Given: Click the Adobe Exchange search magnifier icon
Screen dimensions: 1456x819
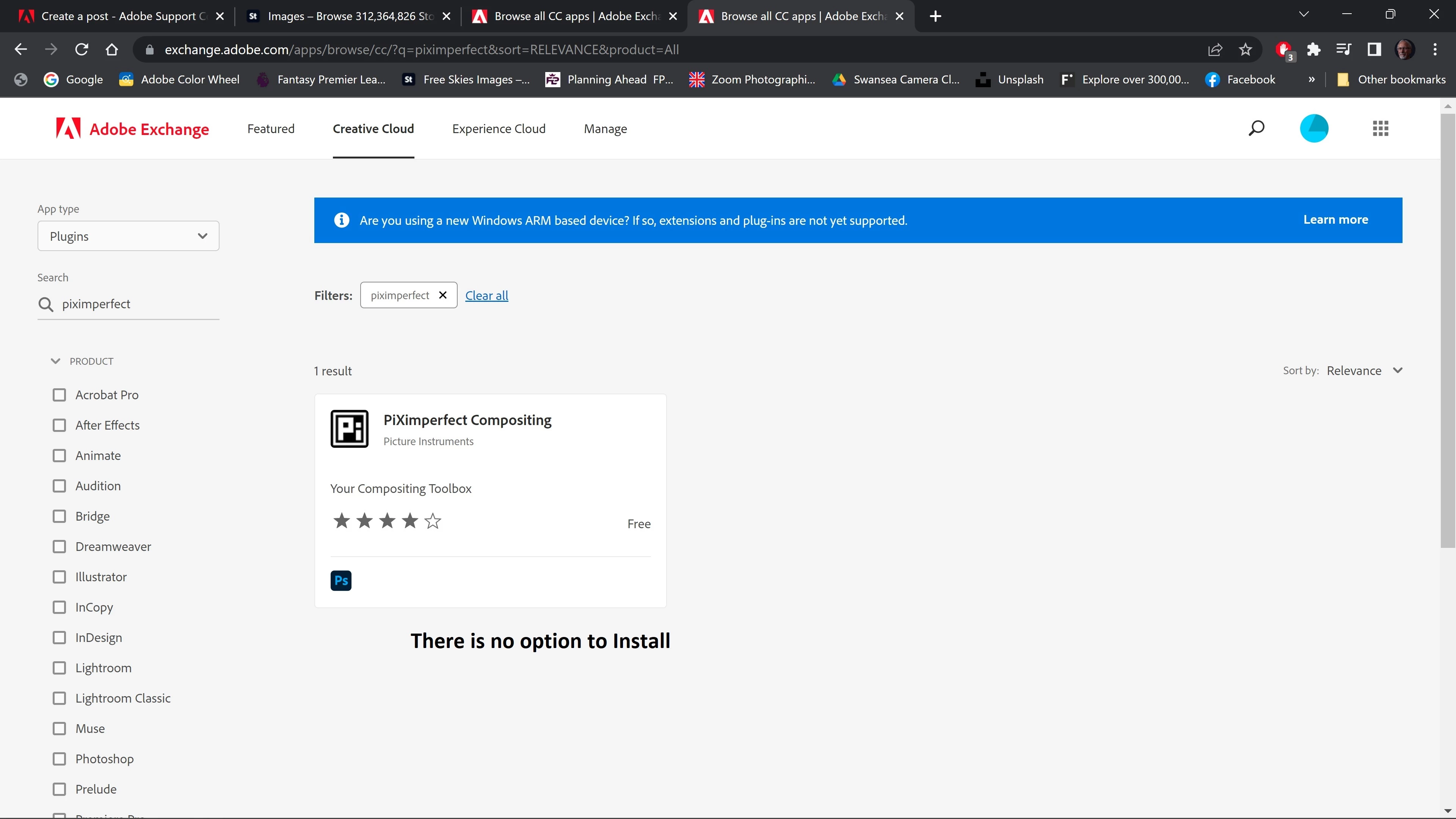Looking at the screenshot, I should point(1256,128).
